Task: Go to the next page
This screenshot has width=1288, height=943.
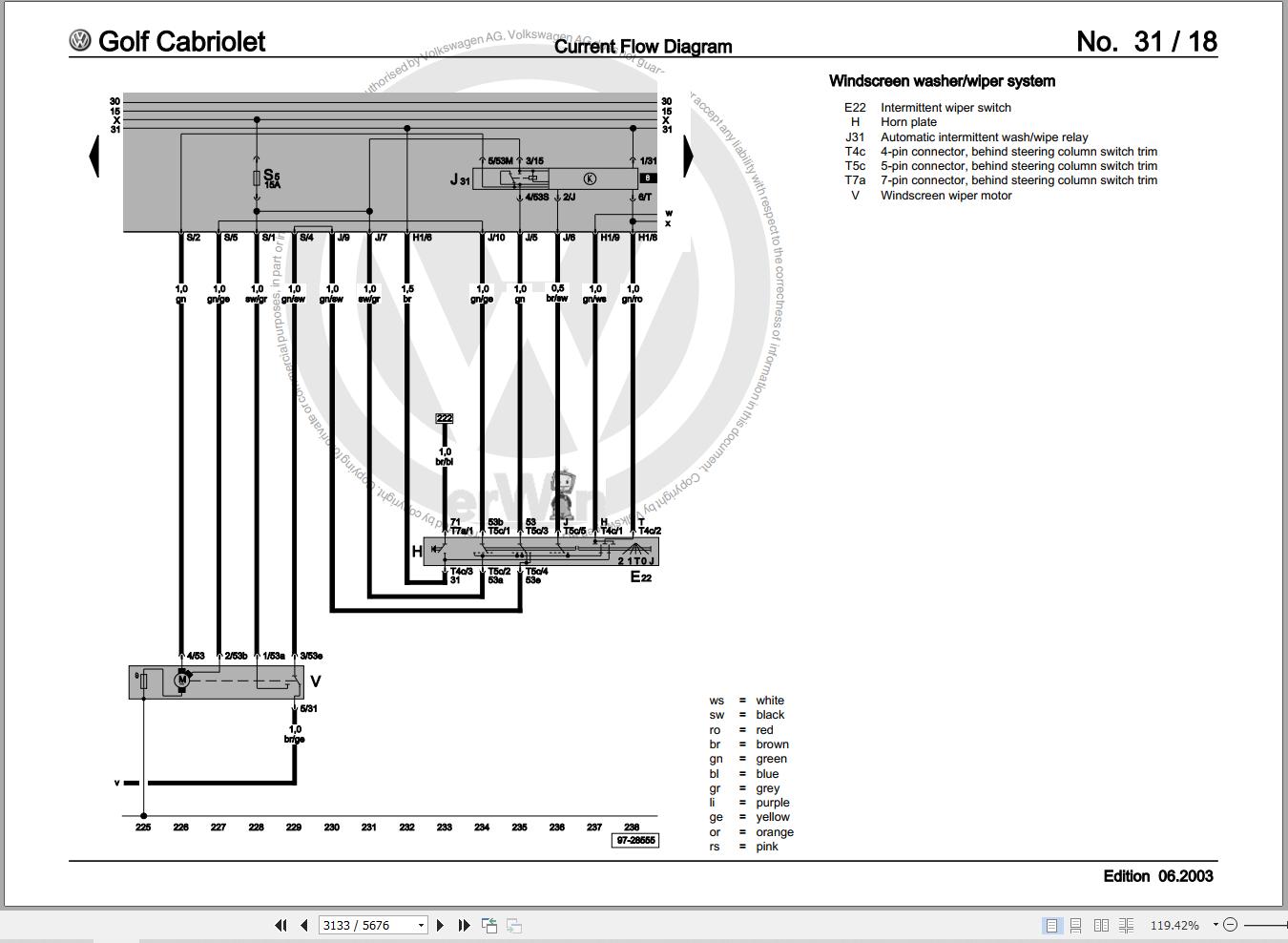Action: tap(440, 925)
